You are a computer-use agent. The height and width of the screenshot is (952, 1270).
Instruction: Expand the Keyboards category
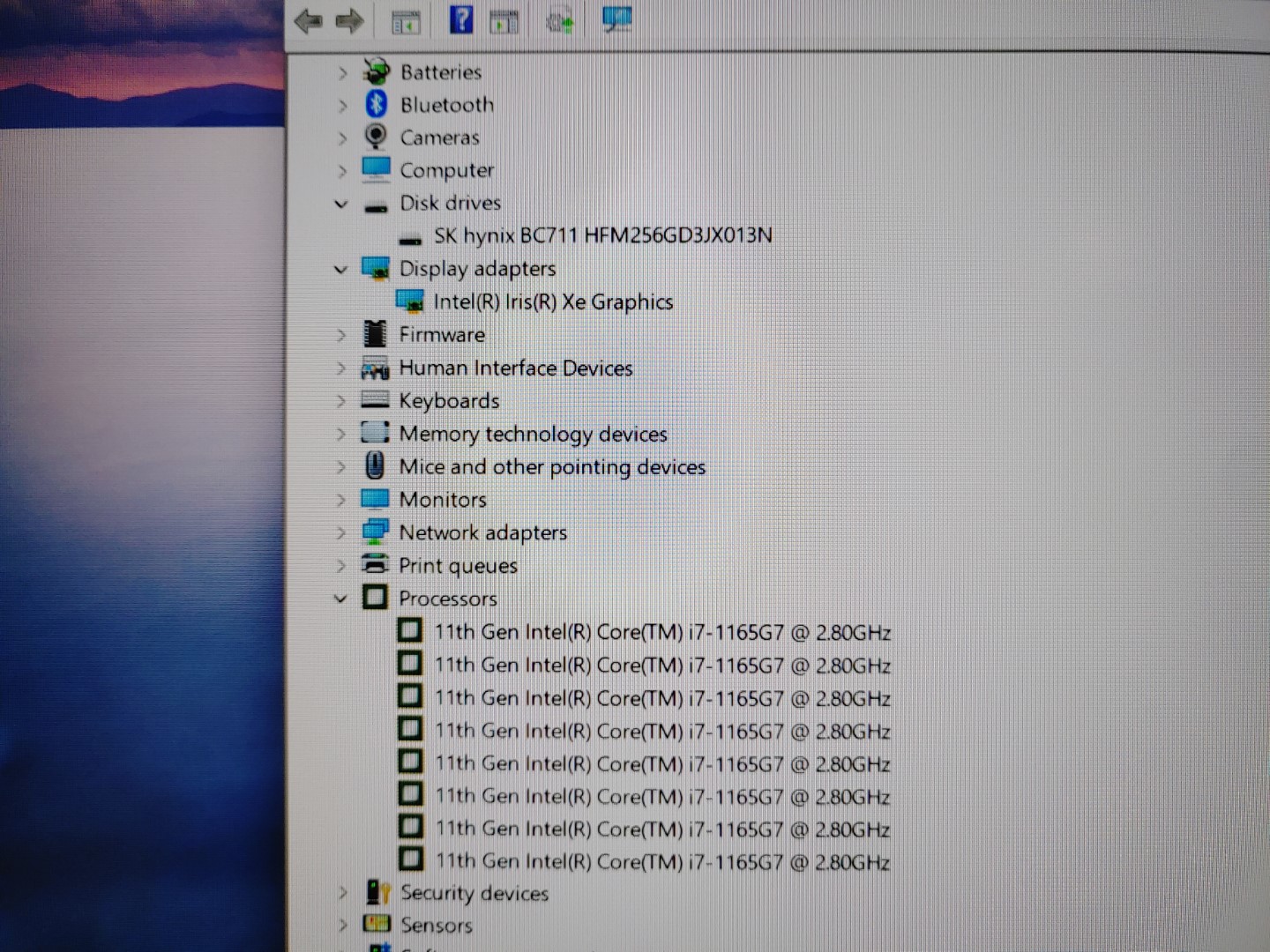pos(341,401)
